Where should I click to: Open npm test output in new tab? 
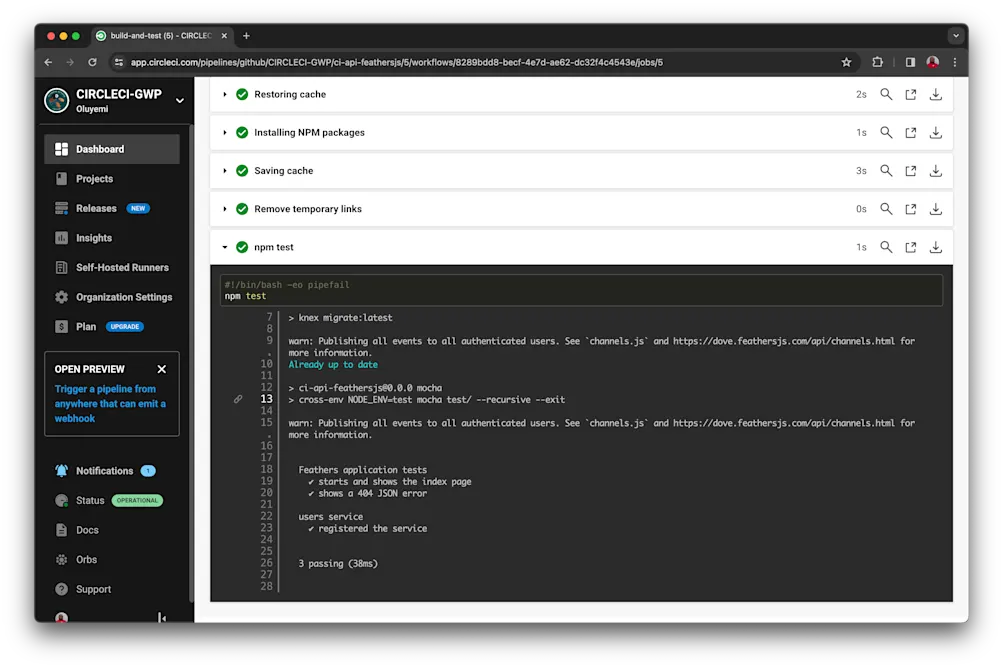(x=910, y=247)
